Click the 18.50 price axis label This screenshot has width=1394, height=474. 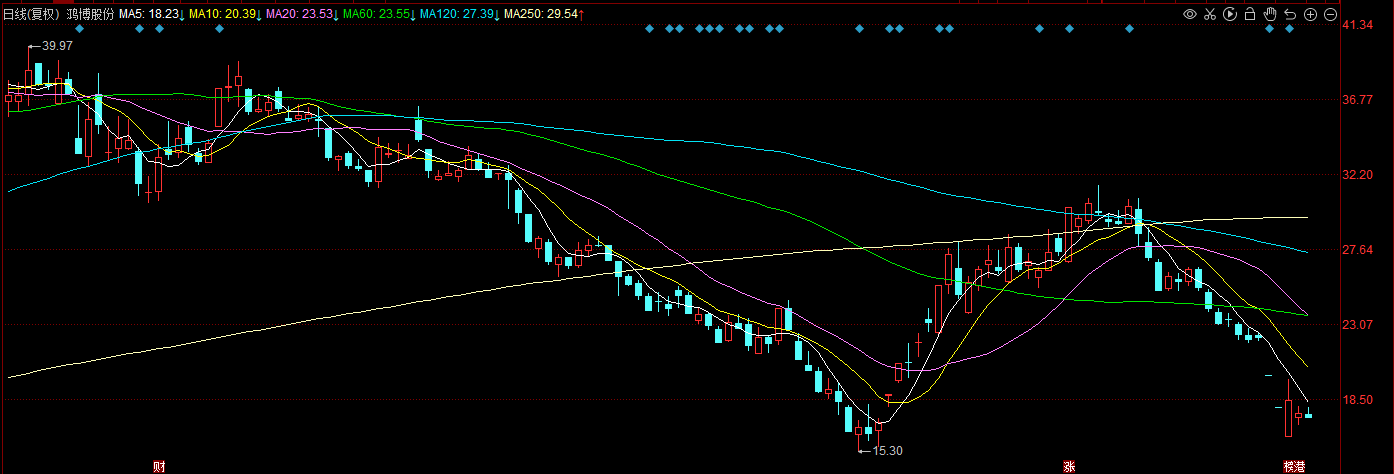[1359, 400]
